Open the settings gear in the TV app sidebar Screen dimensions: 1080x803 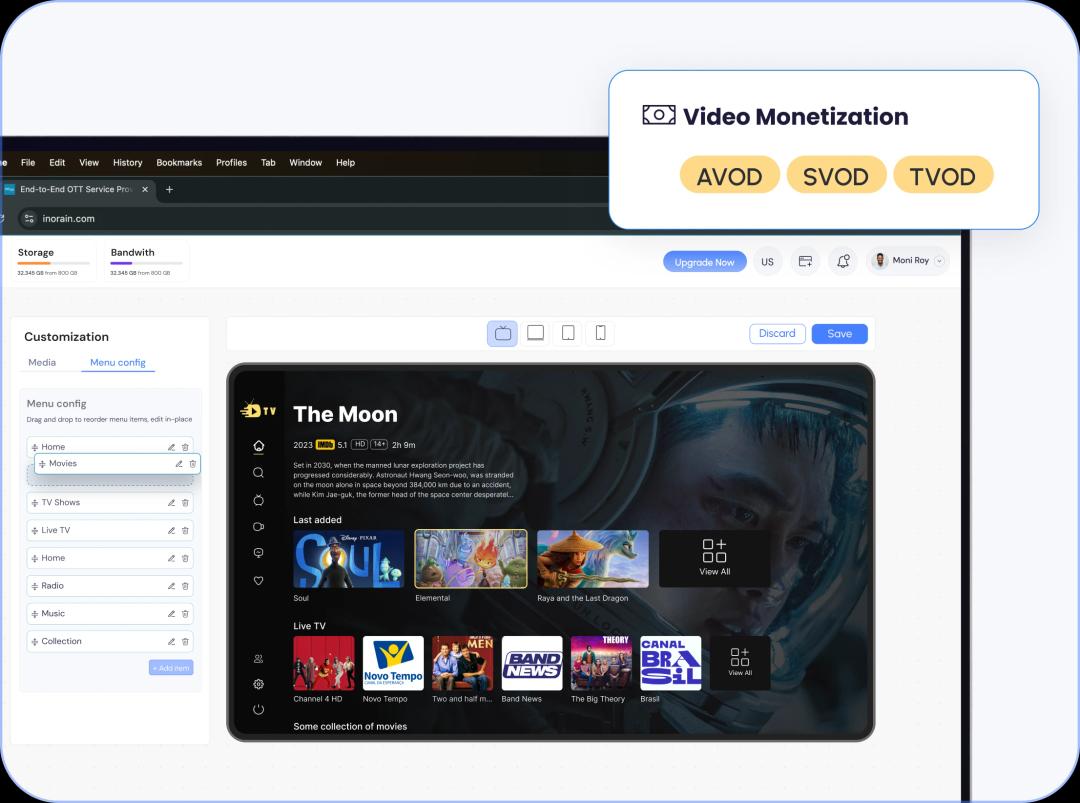(259, 684)
